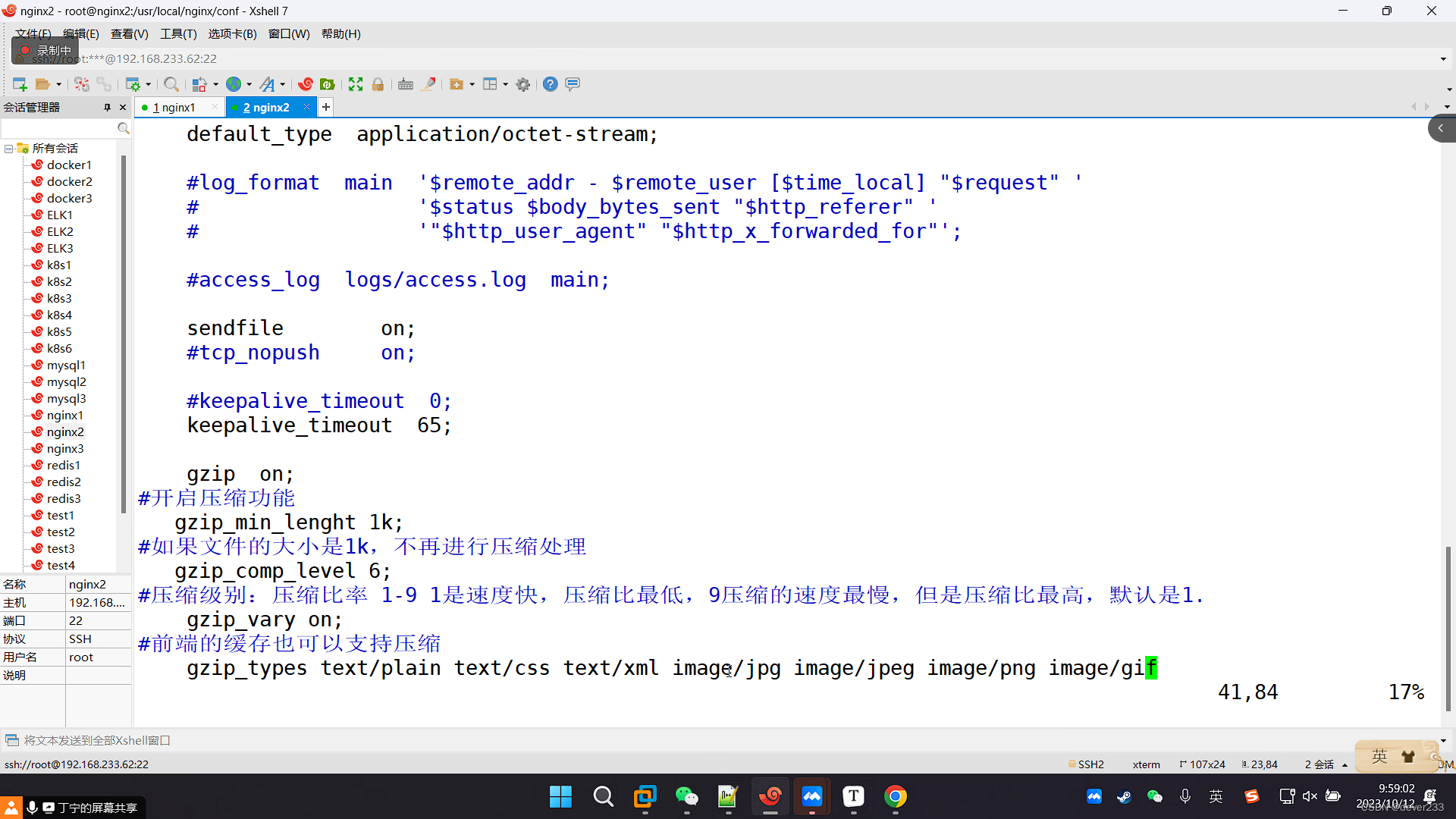Click the lock screen padlock icon
Image resolution: width=1456 pixels, height=819 pixels.
[x=378, y=84]
